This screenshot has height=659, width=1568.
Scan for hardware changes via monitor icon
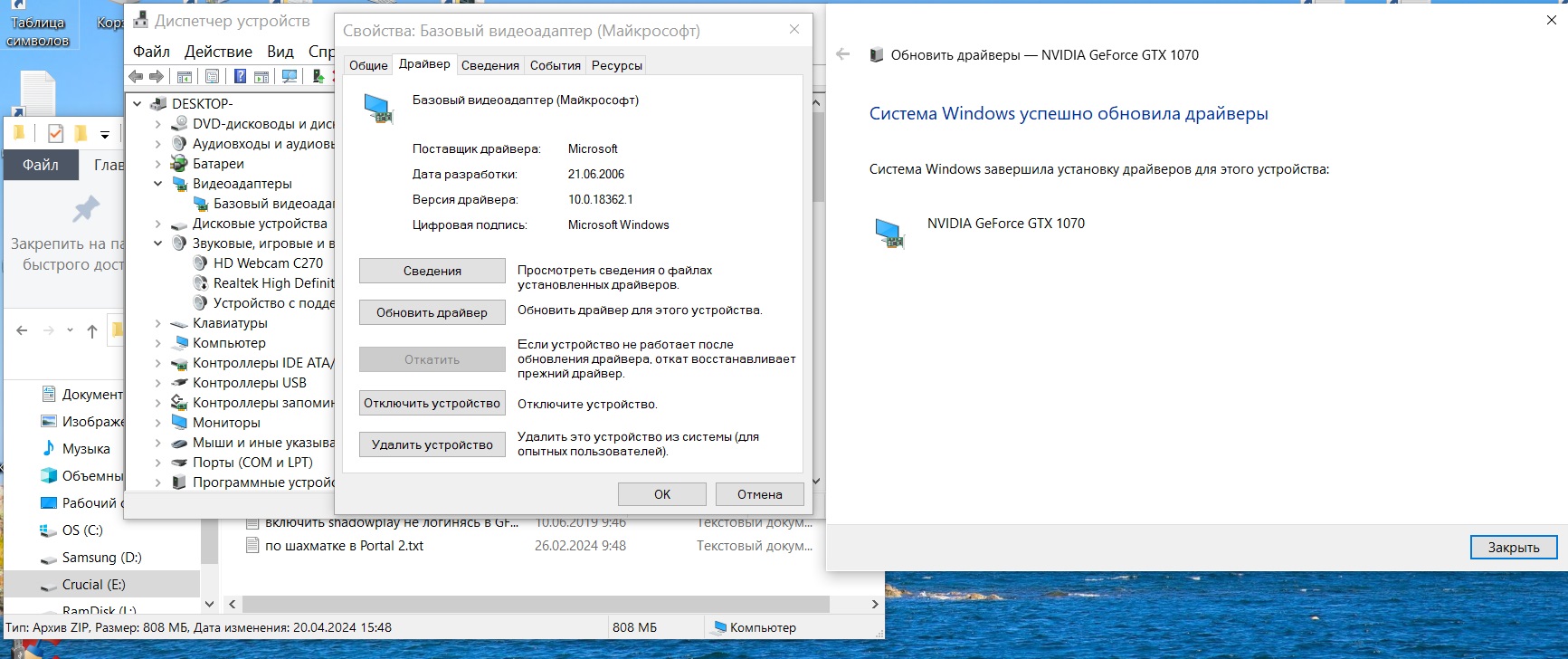click(290, 77)
